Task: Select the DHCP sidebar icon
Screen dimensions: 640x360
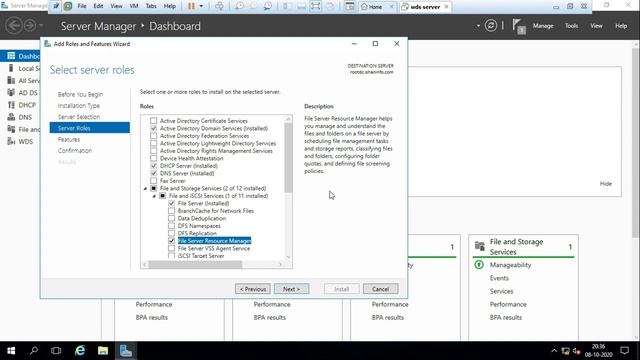Action: tap(11, 105)
